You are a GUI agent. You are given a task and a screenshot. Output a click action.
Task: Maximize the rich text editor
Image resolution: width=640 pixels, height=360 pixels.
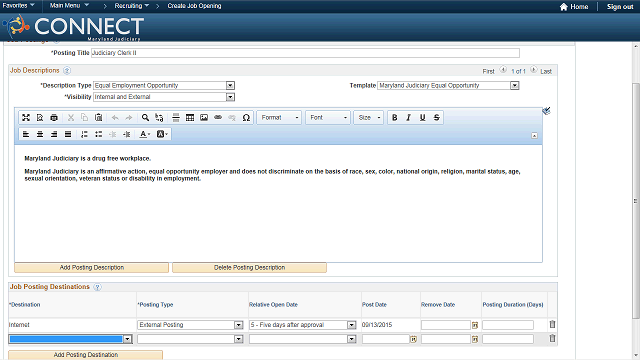click(x=26, y=118)
